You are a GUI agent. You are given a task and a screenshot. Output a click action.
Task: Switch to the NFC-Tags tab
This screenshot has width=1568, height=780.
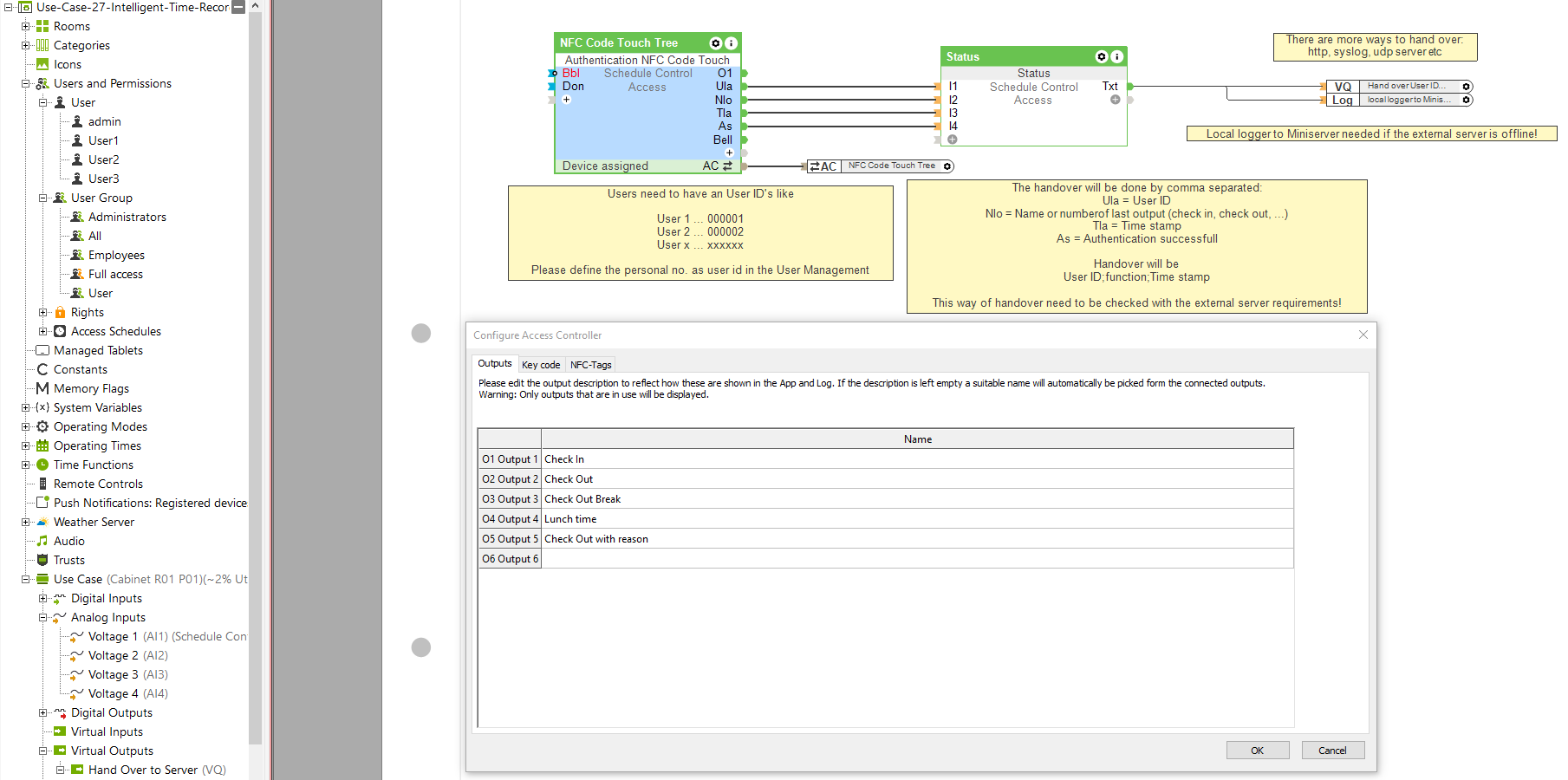coord(590,365)
